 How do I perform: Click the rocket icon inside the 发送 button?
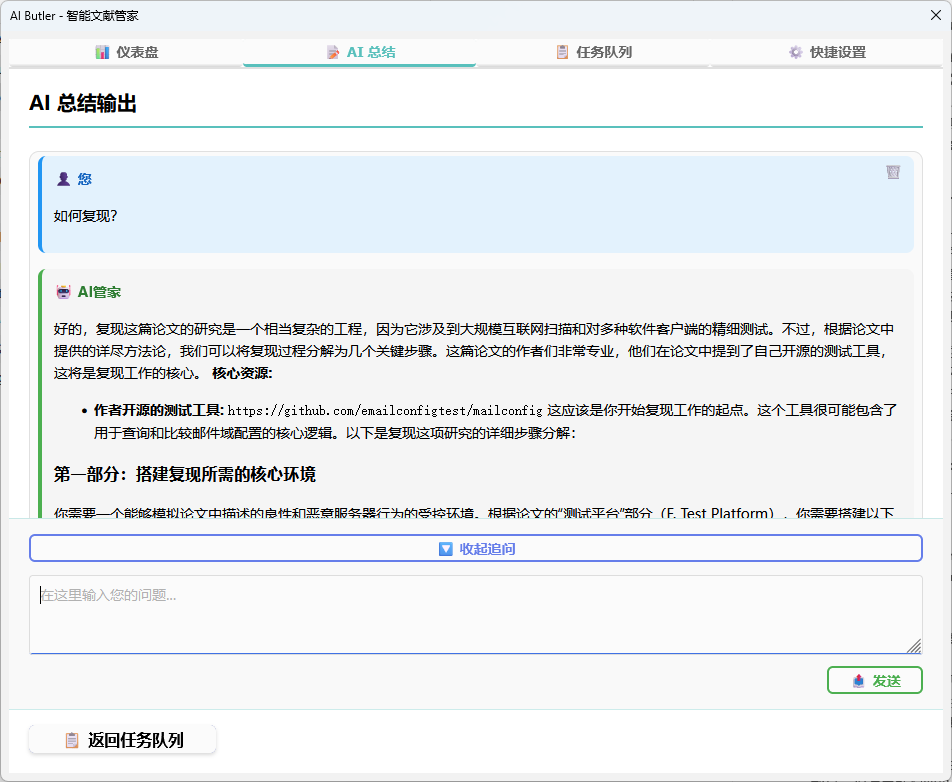click(861, 680)
